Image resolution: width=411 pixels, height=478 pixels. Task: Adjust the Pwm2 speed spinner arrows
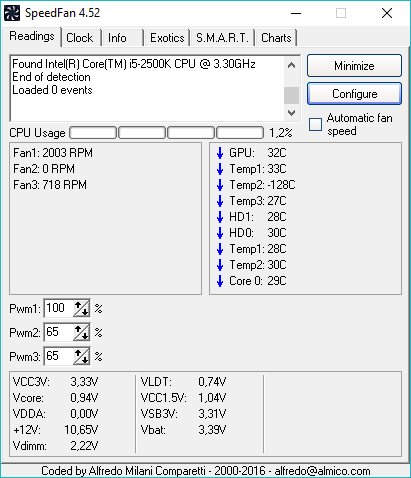(x=82, y=332)
